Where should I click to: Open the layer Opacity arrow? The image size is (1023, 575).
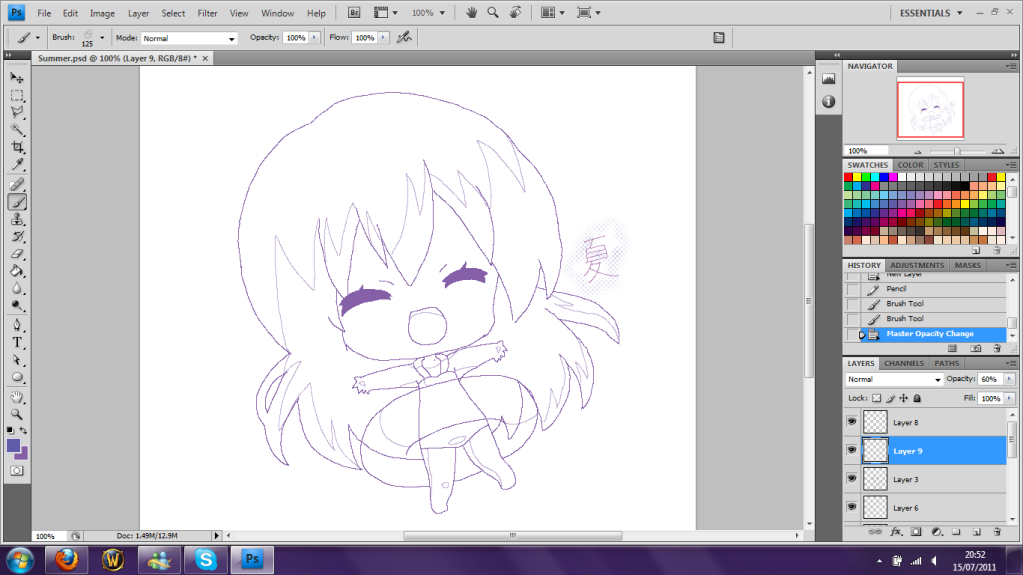coord(1009,379)
